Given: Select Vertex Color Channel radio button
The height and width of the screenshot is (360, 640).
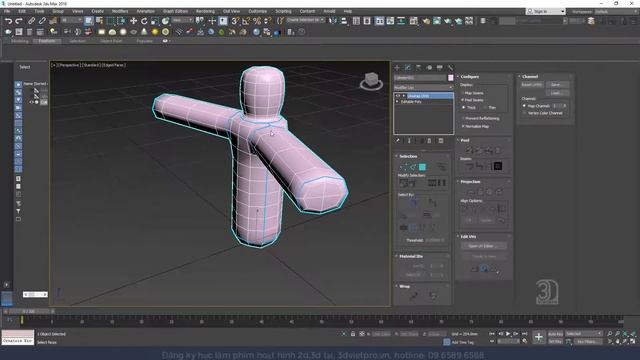Looking at the screenshot, I should [524, 113].
